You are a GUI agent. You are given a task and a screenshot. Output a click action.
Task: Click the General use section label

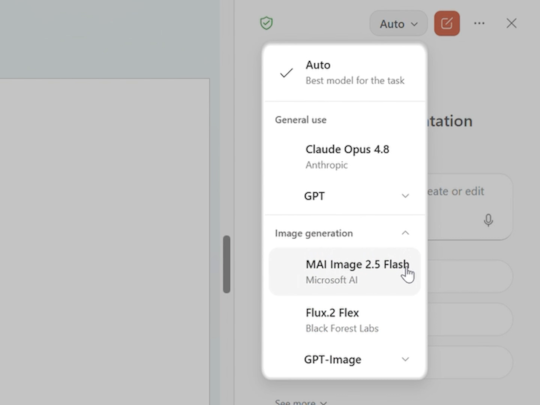coord(301,120)
